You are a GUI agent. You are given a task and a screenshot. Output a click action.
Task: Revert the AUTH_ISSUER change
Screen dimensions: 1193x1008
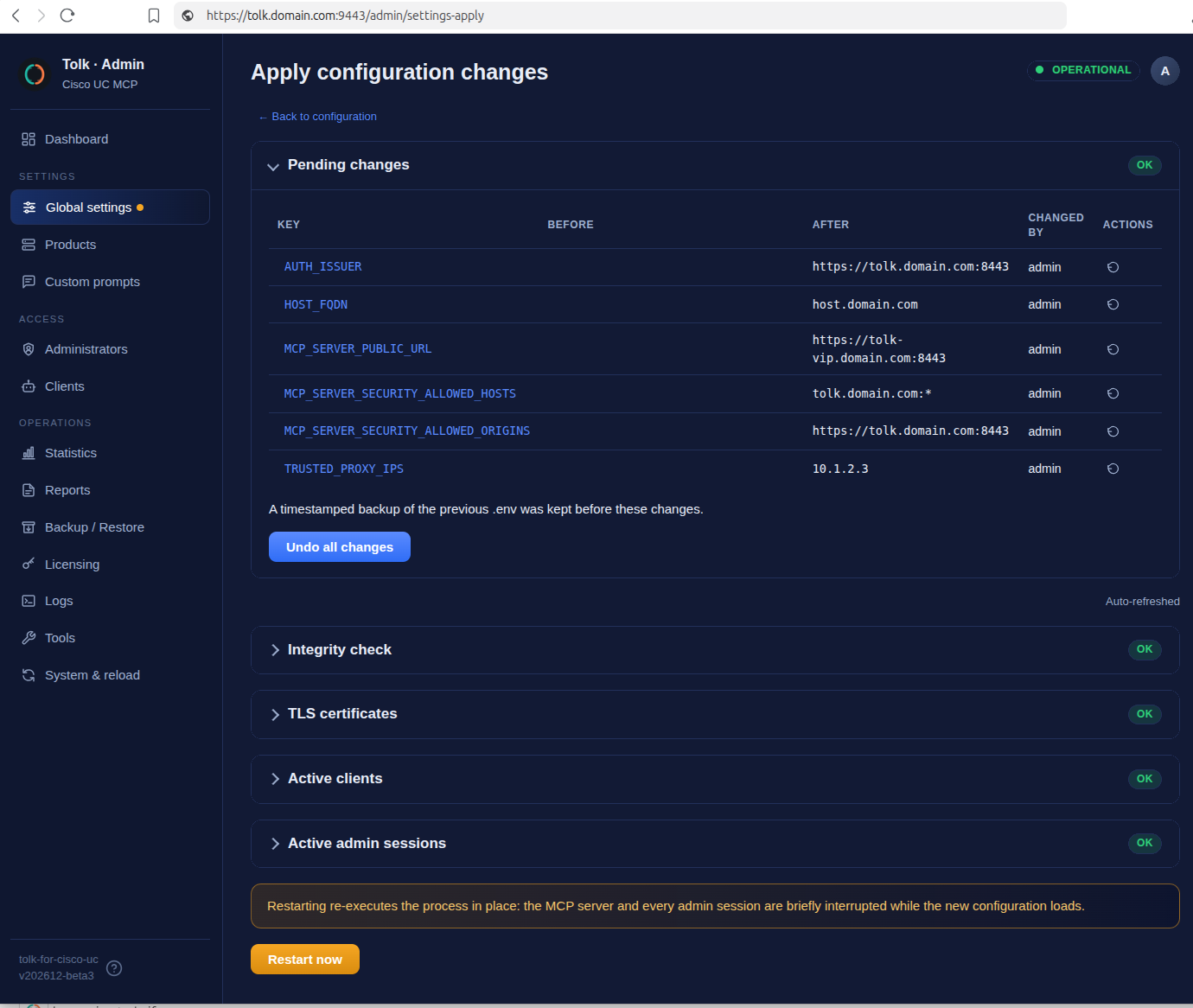pyautogui.click(x=1113, y=267)
